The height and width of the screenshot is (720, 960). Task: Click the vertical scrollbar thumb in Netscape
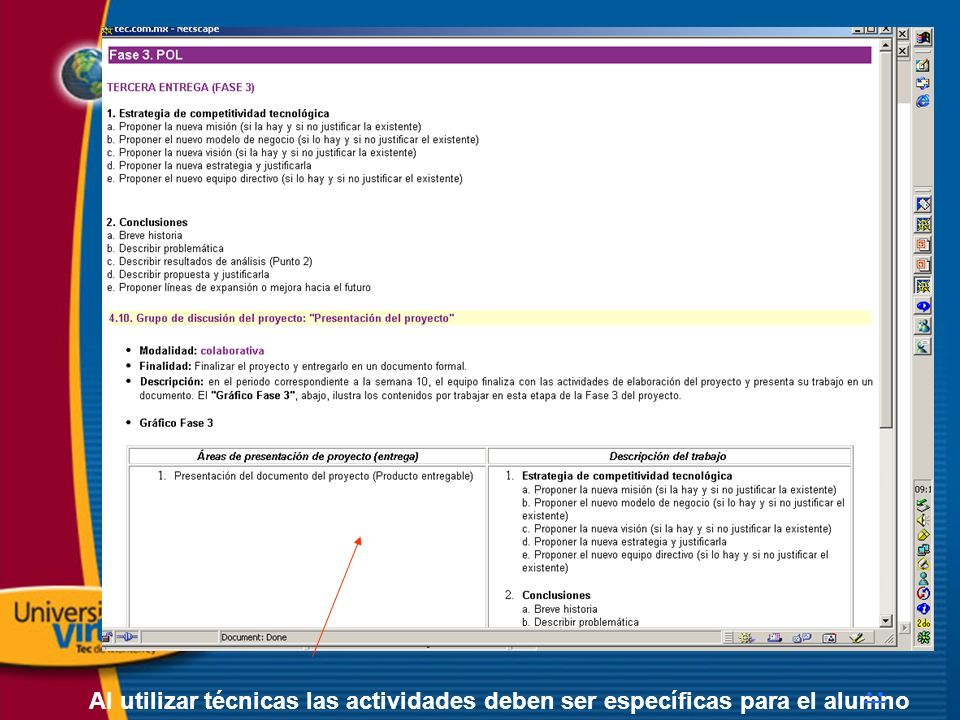pyautogui.click(x=886, y=240)
